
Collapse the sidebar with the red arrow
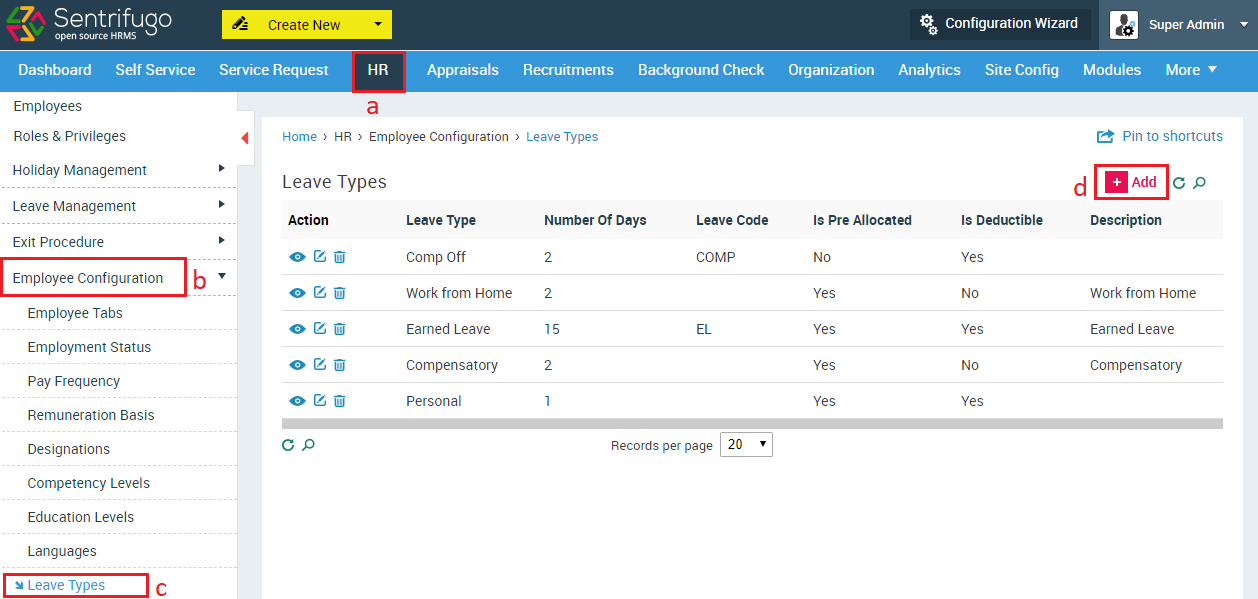[x=245, y=138]
